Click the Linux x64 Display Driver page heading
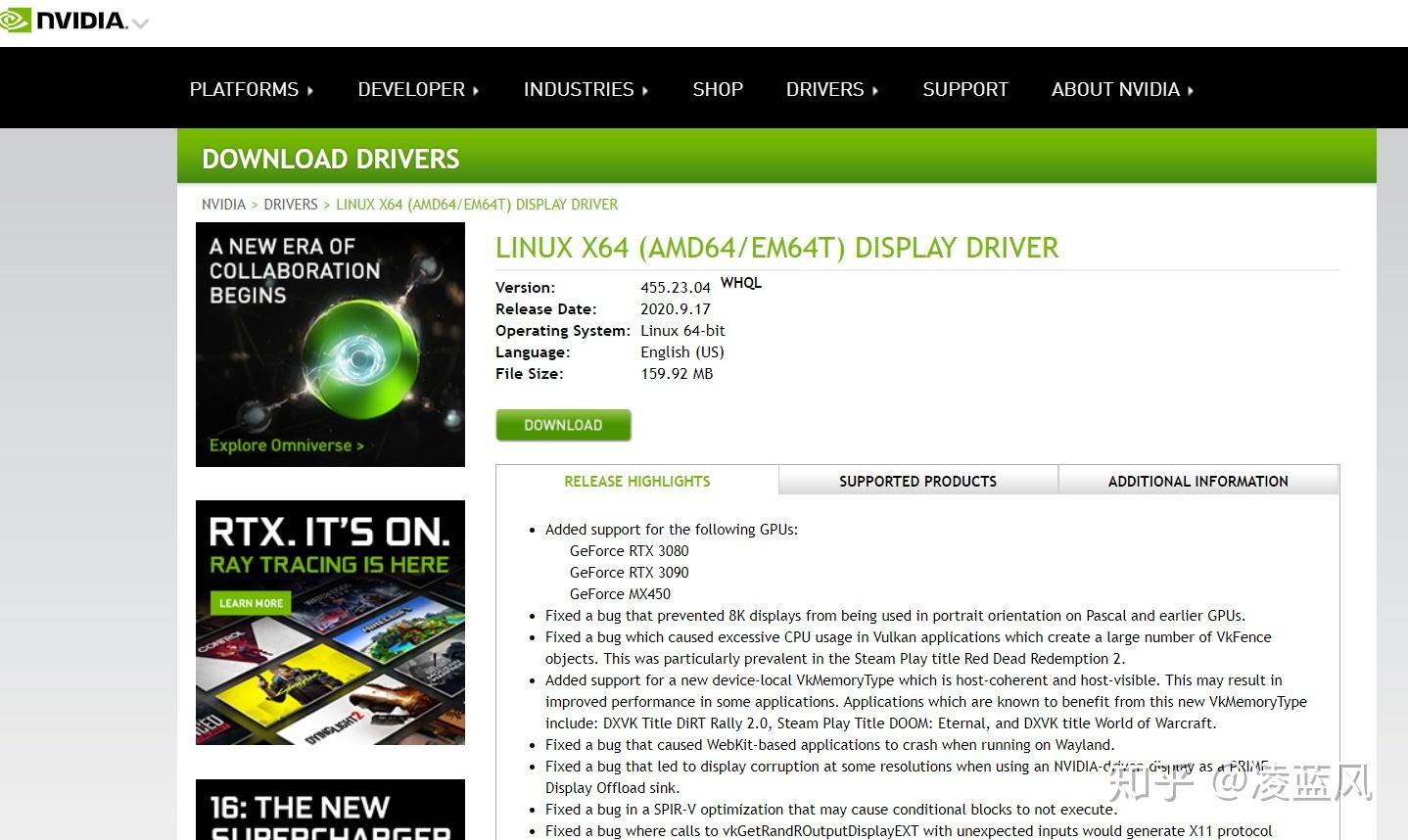This screenshot has width=1408, height=840. (x=776, y=248)
